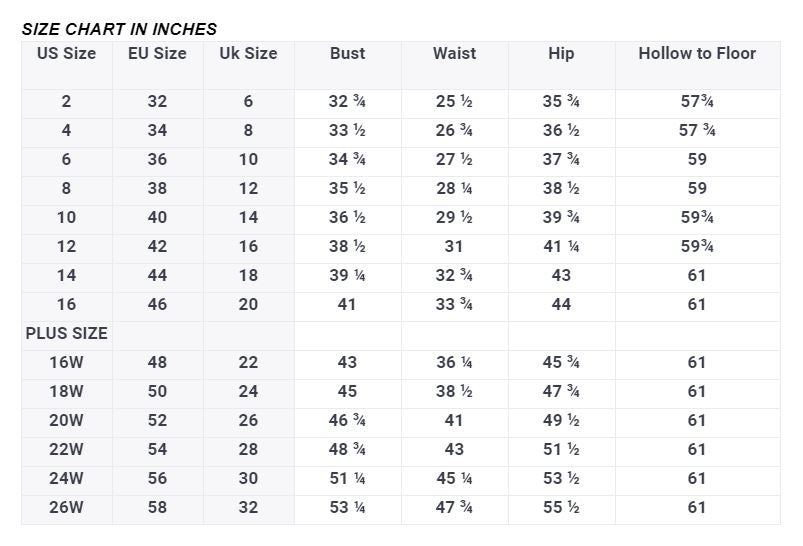
Task: Click hip value 55 ½ cell
Action: click(x=561, y=507)
